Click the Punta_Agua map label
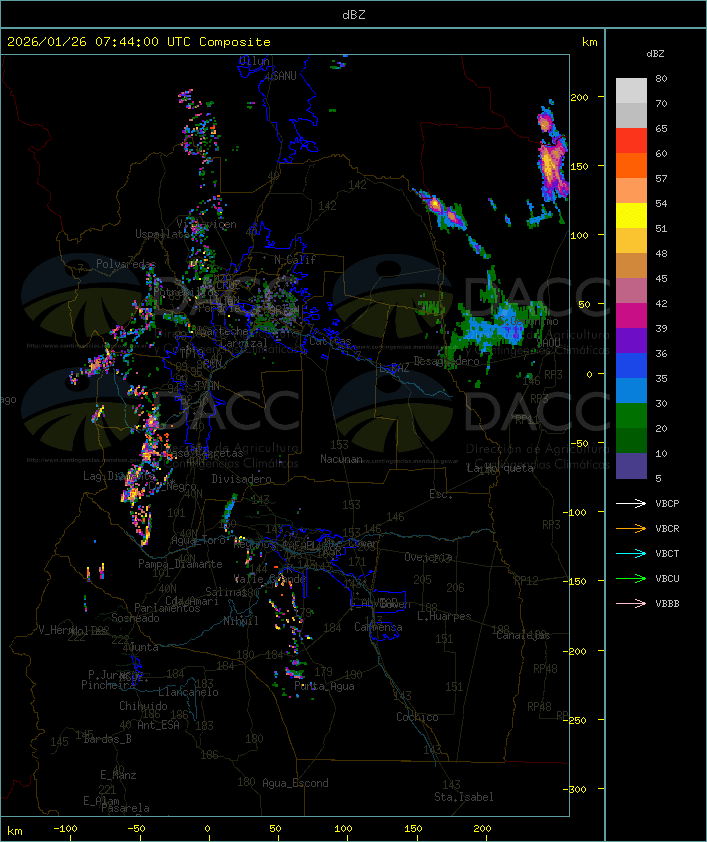Screen dimensions: 707x842 tap(324, 686)
